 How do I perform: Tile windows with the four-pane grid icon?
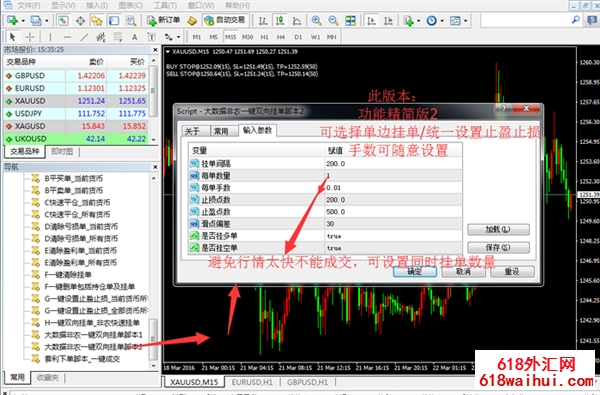350,20
